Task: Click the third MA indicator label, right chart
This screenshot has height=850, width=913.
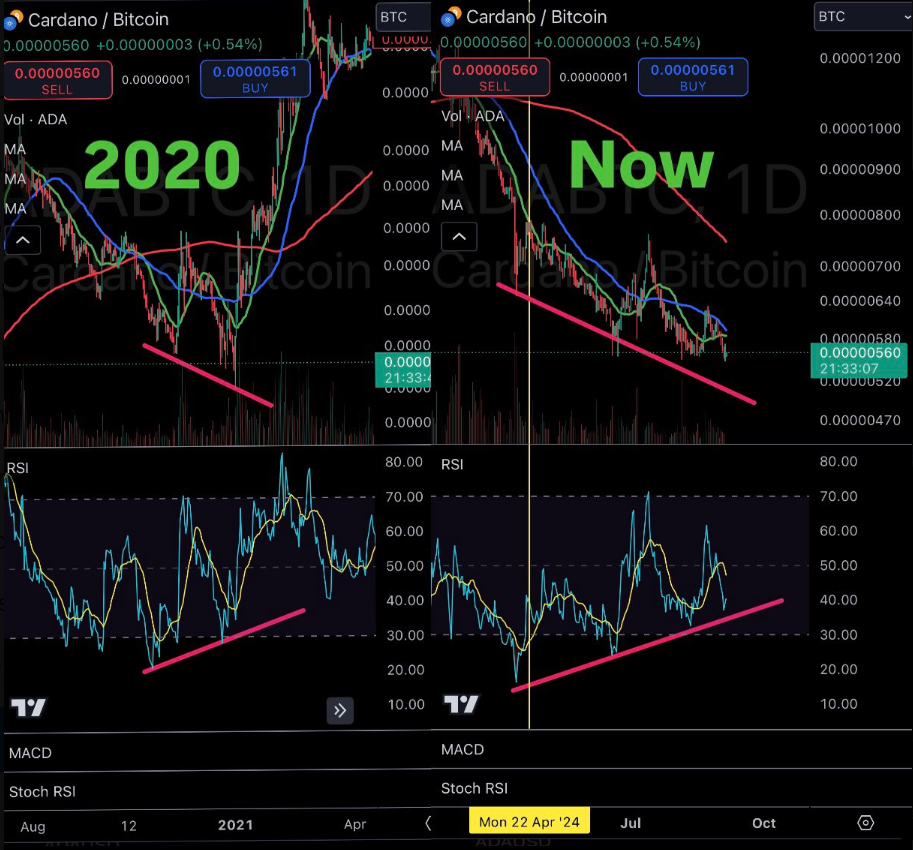Action: coord(452,205)
